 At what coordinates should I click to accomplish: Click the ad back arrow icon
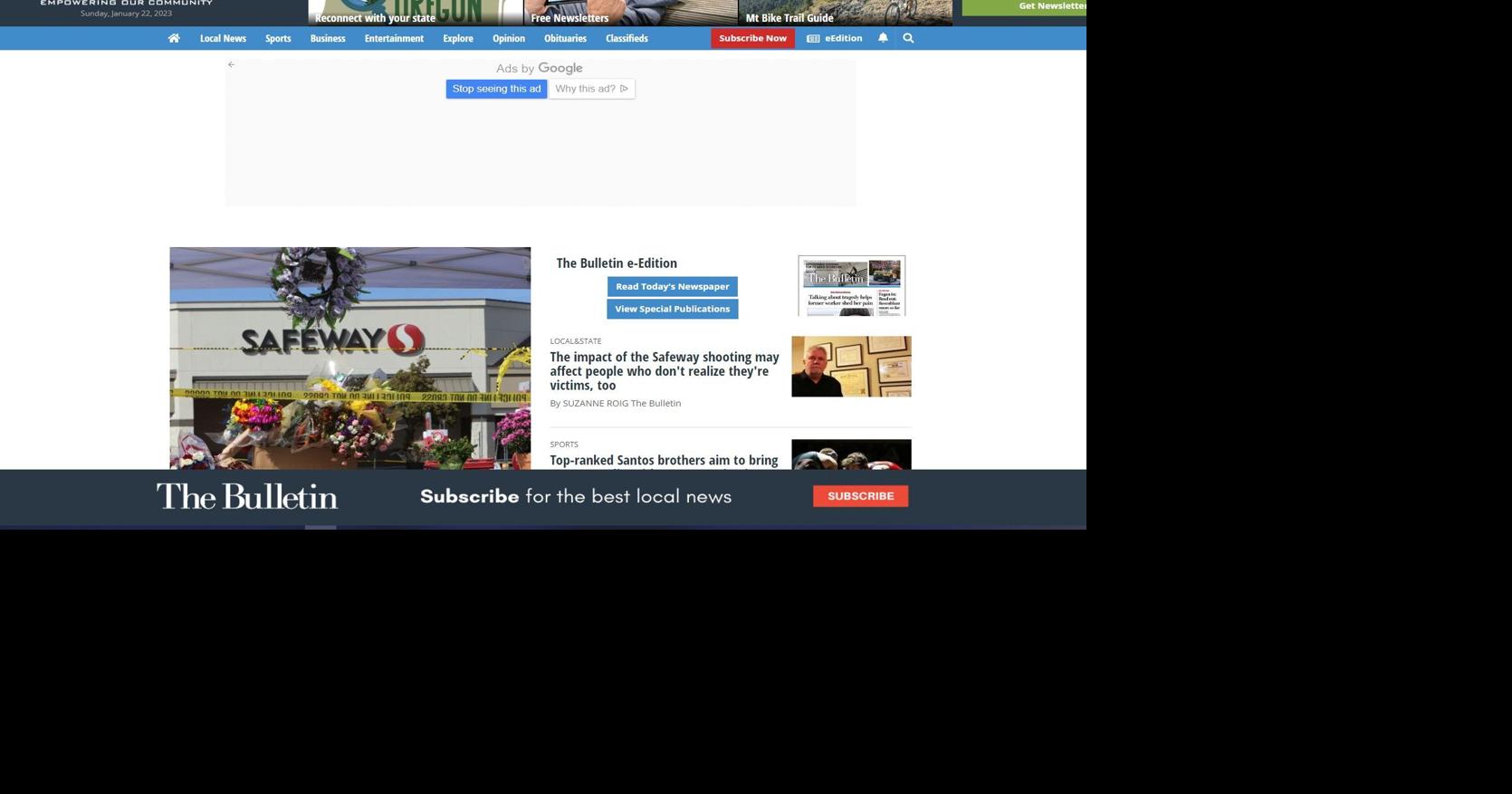pyautogui.click(x=231, y=64)
